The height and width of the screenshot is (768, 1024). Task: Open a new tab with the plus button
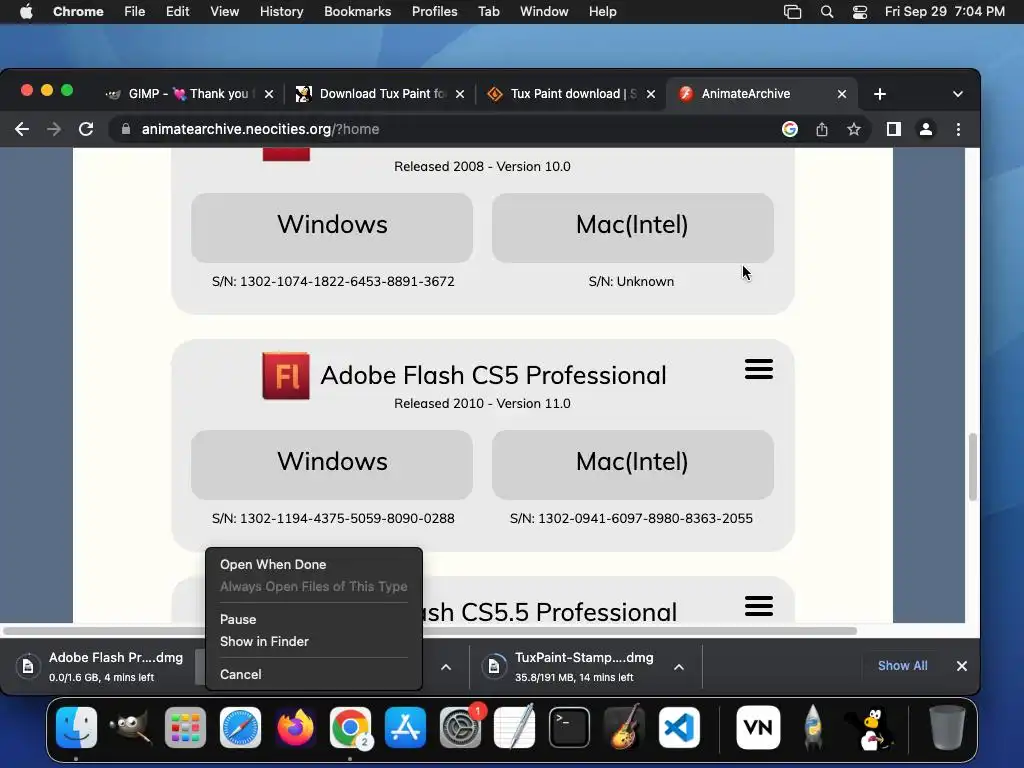[880, 94]
